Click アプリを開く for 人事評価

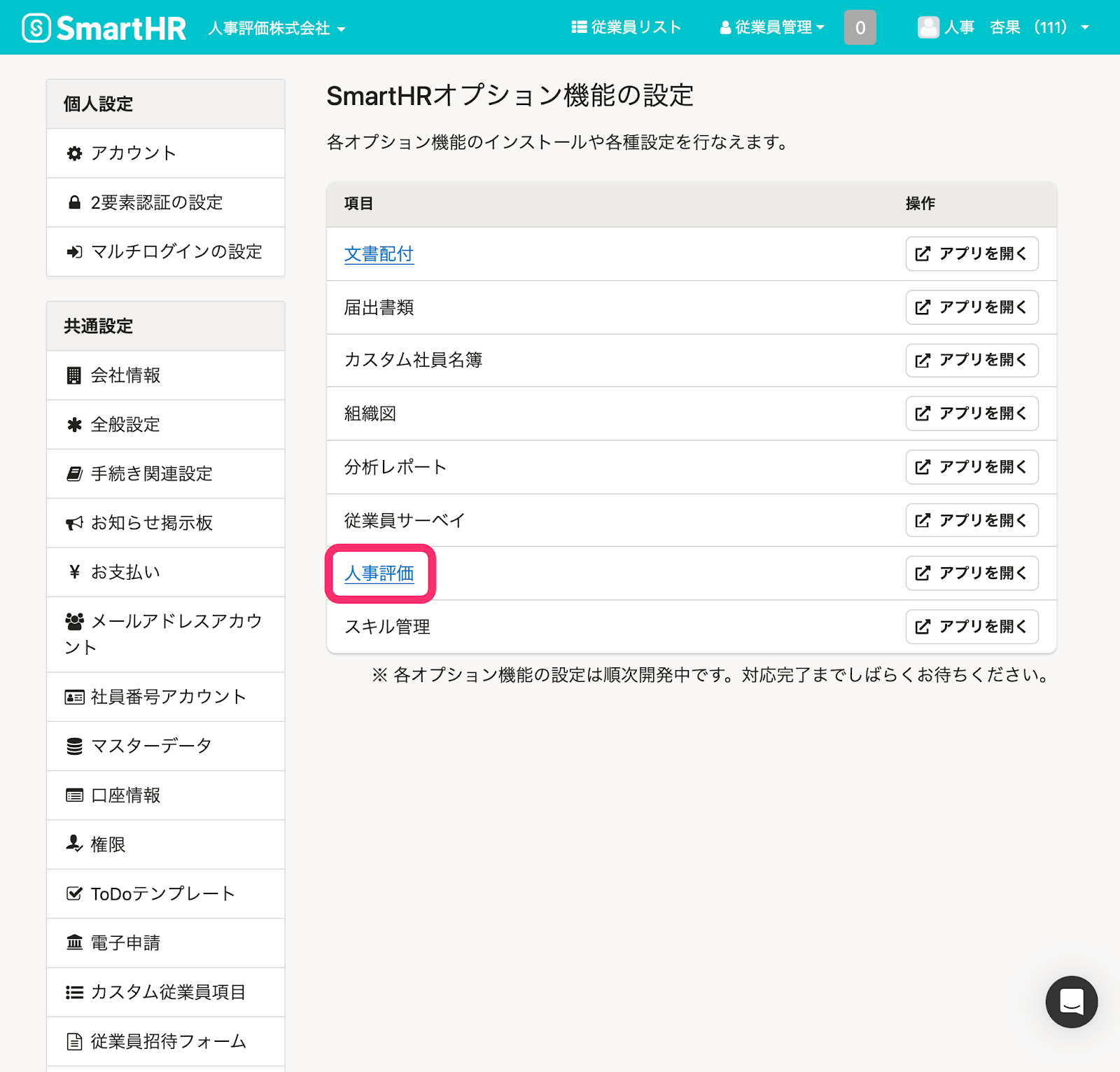[972, 573]
